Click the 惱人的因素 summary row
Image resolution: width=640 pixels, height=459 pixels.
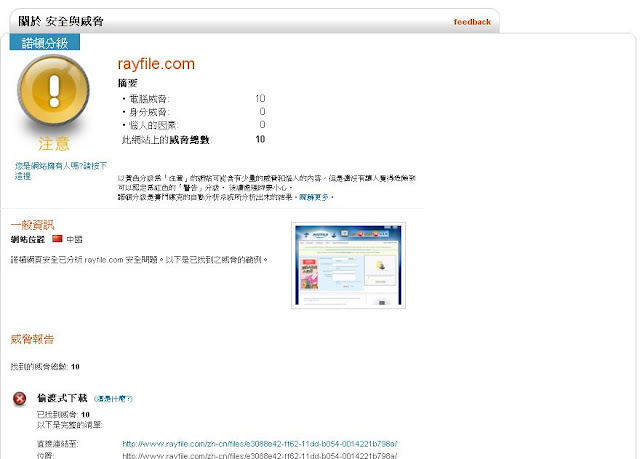pyautogui.click(x=194, y=124)
